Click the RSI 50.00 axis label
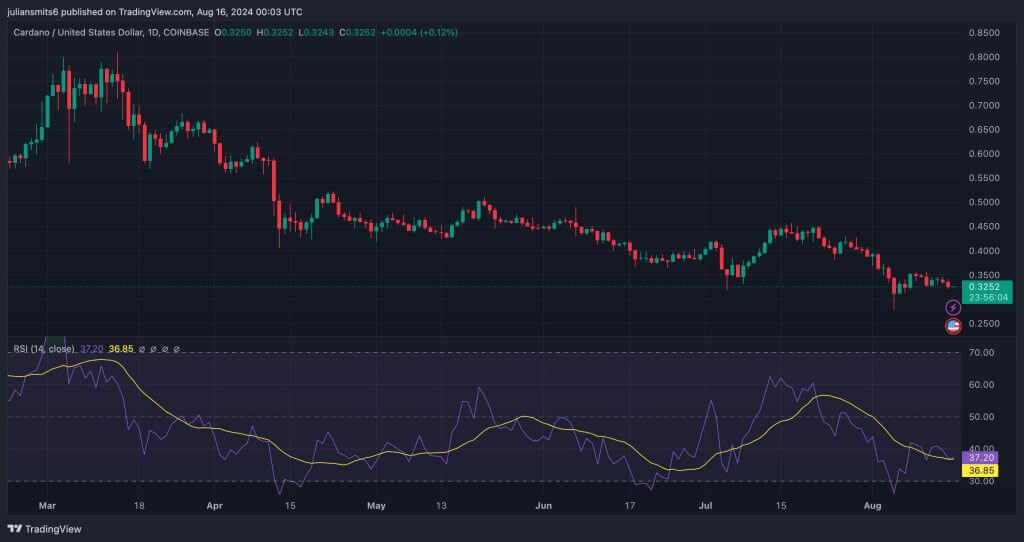 point(982,417)
